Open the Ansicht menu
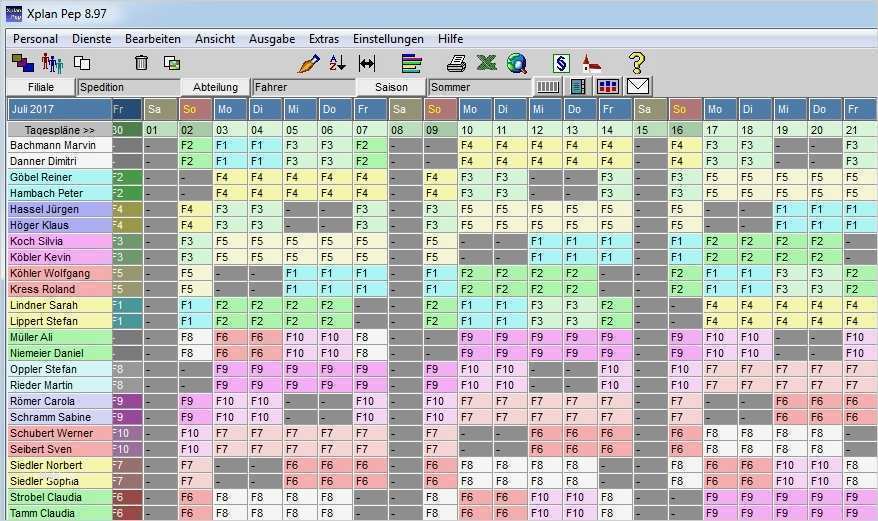 (214, 39)
